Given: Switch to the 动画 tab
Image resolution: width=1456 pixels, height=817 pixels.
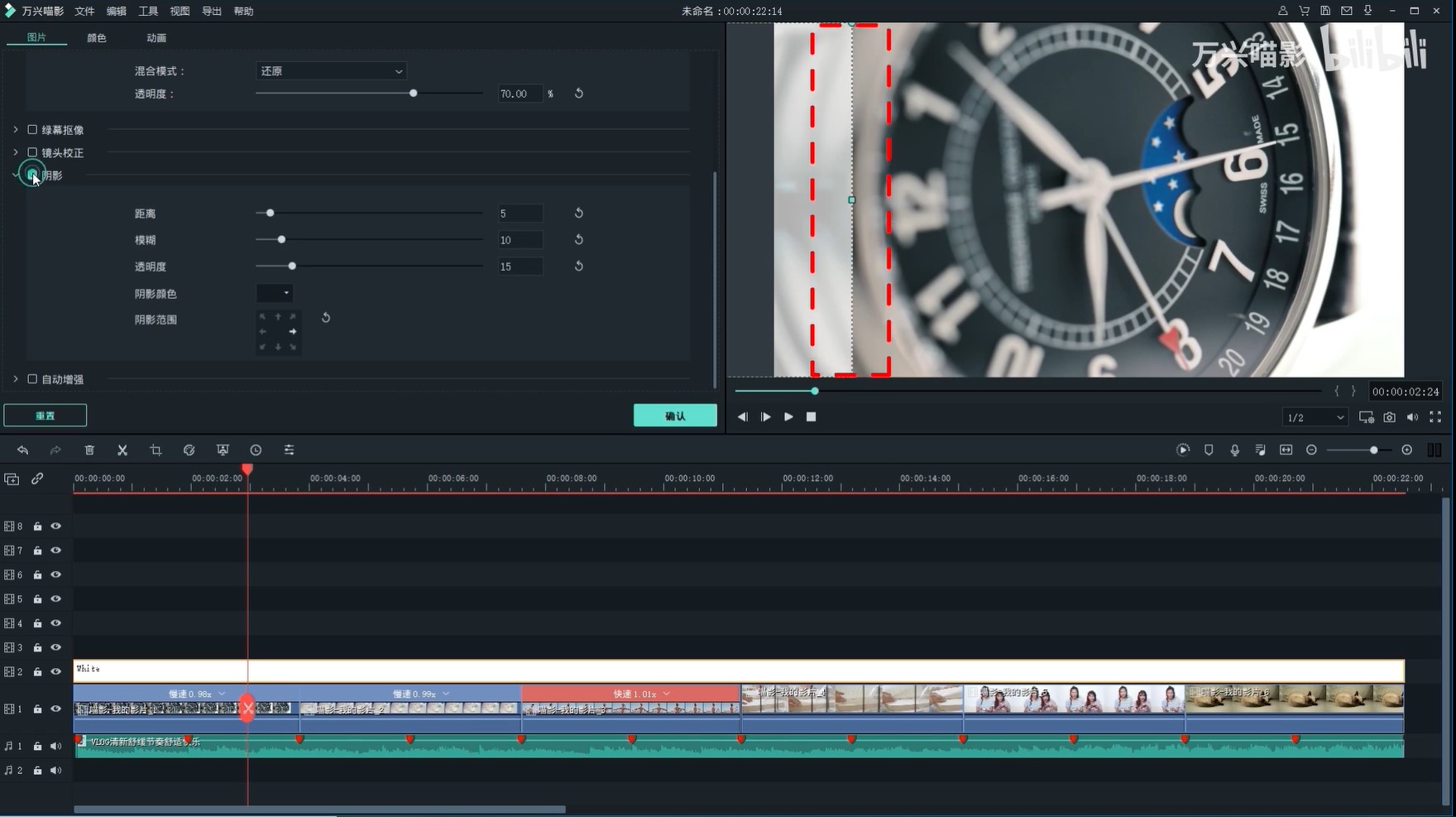Looking at the screenshot, I should click(x=156, y=38).
